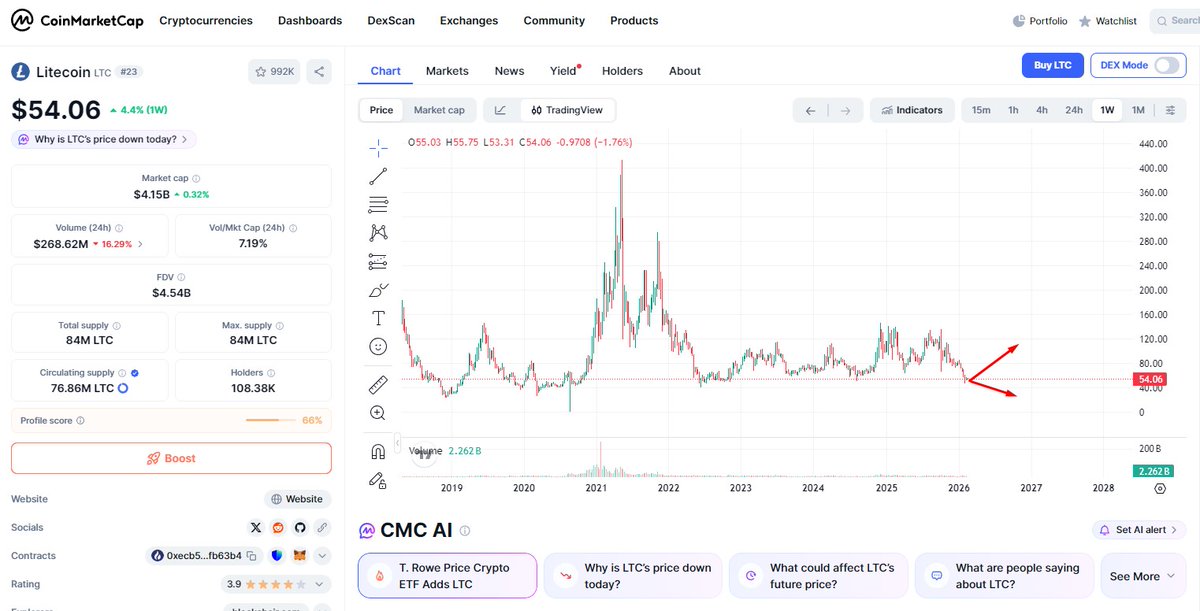Select the Fibonacci retracement tool

coord(378,205)
